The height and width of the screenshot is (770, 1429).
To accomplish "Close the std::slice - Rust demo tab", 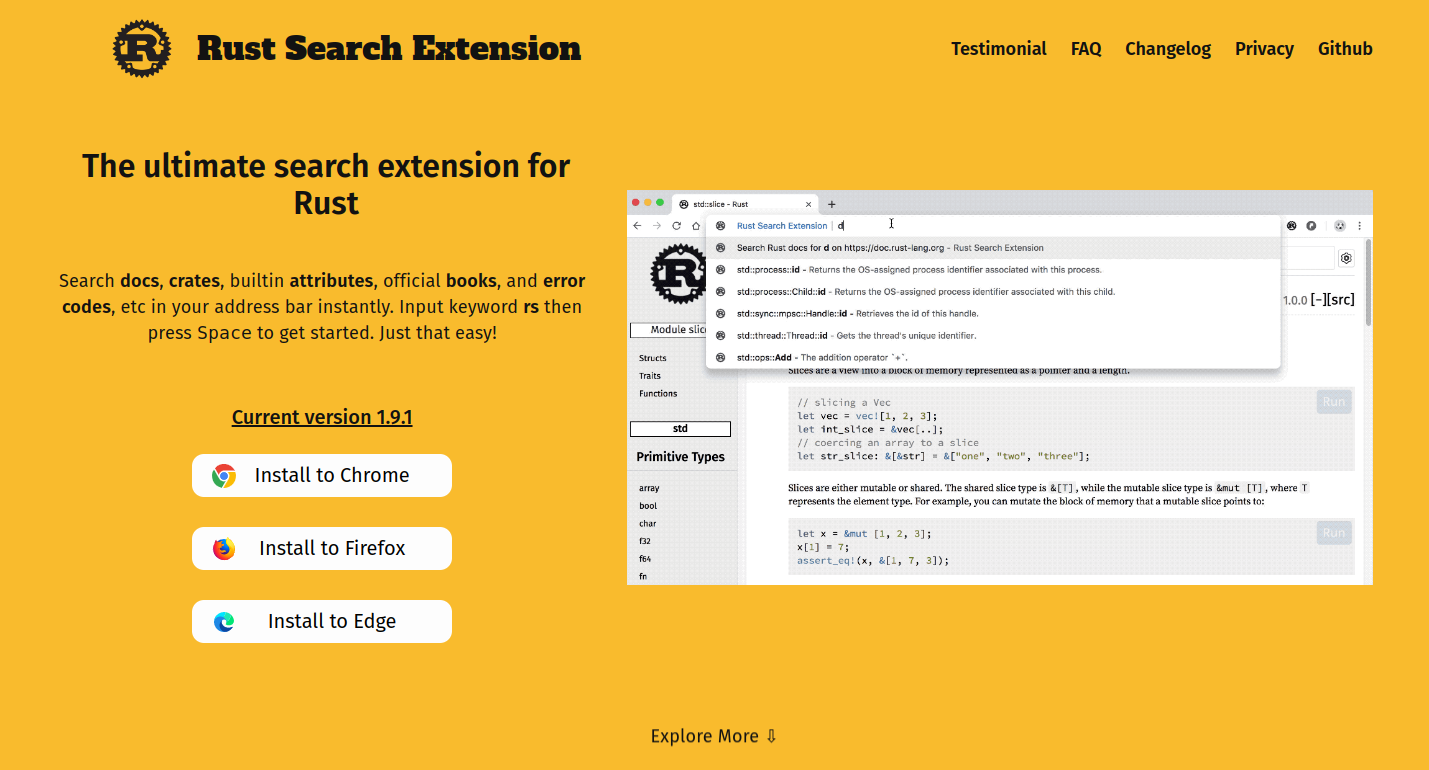I will click(x=809, y=204).
